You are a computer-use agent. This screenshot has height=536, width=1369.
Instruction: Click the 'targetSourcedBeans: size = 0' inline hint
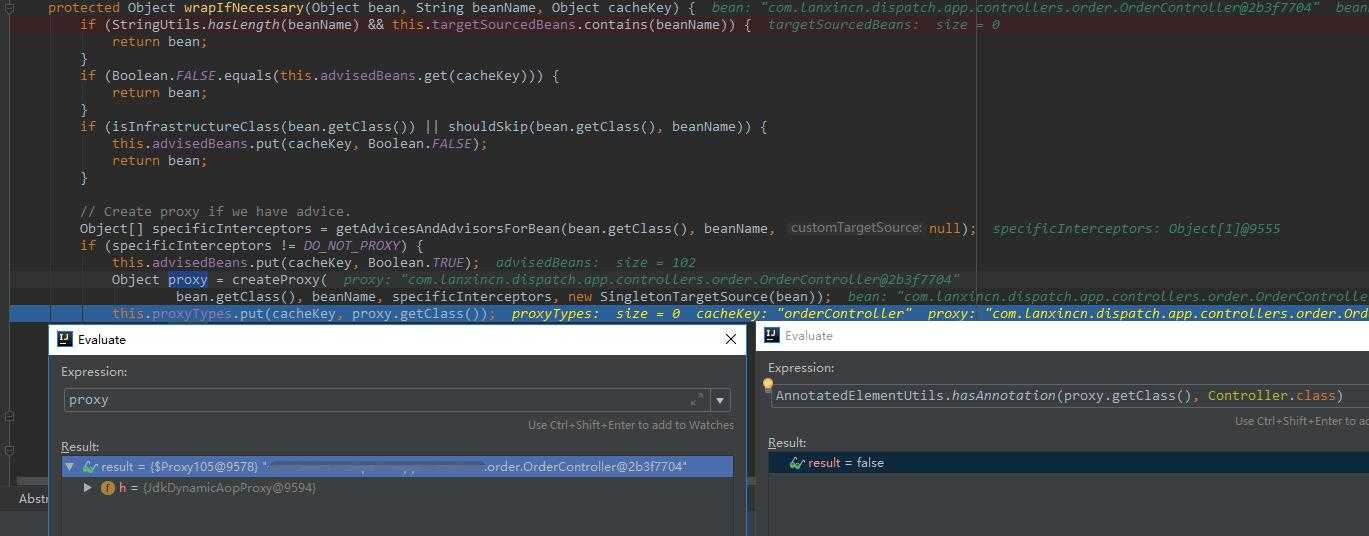[x=883, y=25]
